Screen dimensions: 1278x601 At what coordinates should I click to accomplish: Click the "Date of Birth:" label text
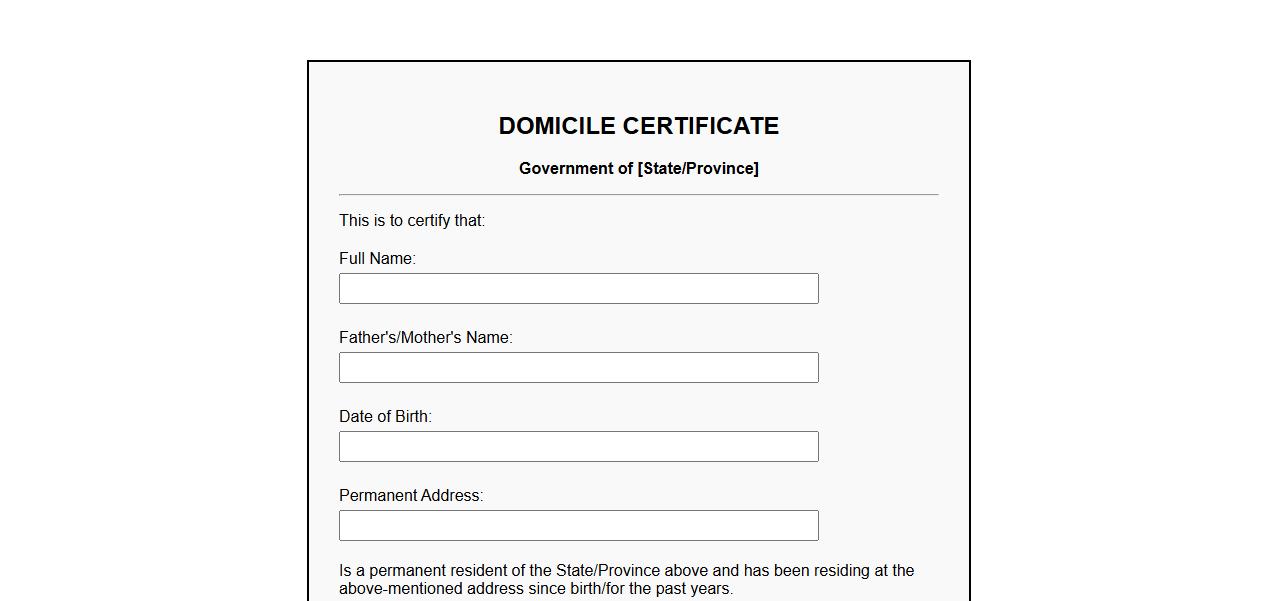point(385,416)
